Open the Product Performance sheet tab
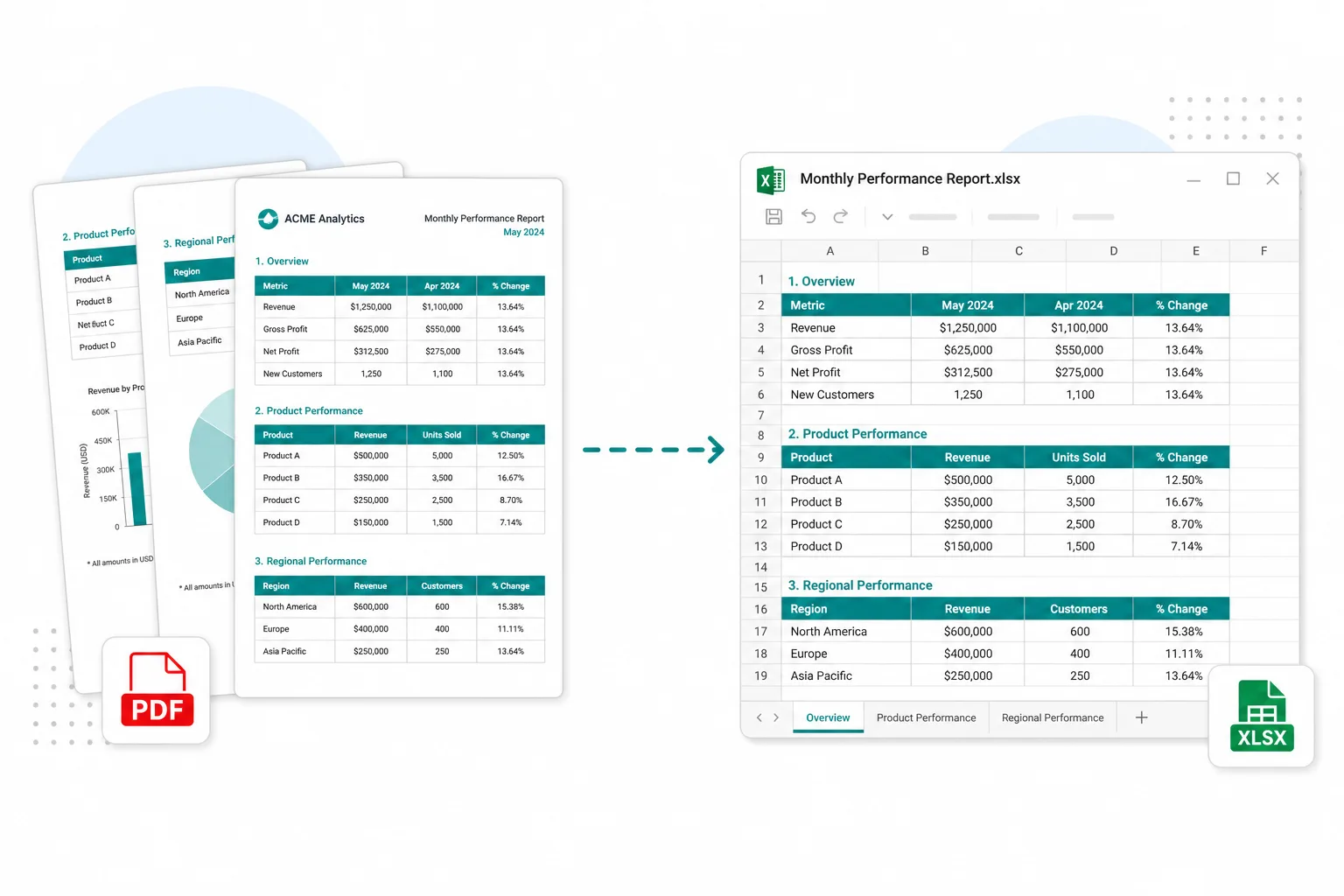This screenshot has height=896, width=1344. 926,717
